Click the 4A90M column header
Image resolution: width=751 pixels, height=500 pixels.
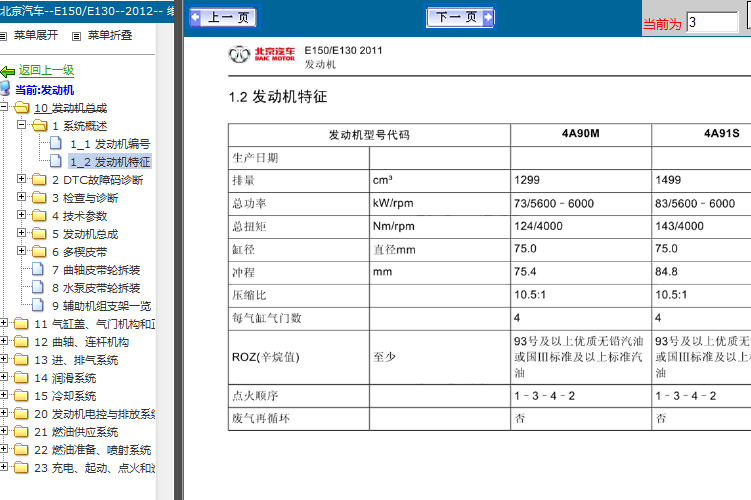[580, 134]
